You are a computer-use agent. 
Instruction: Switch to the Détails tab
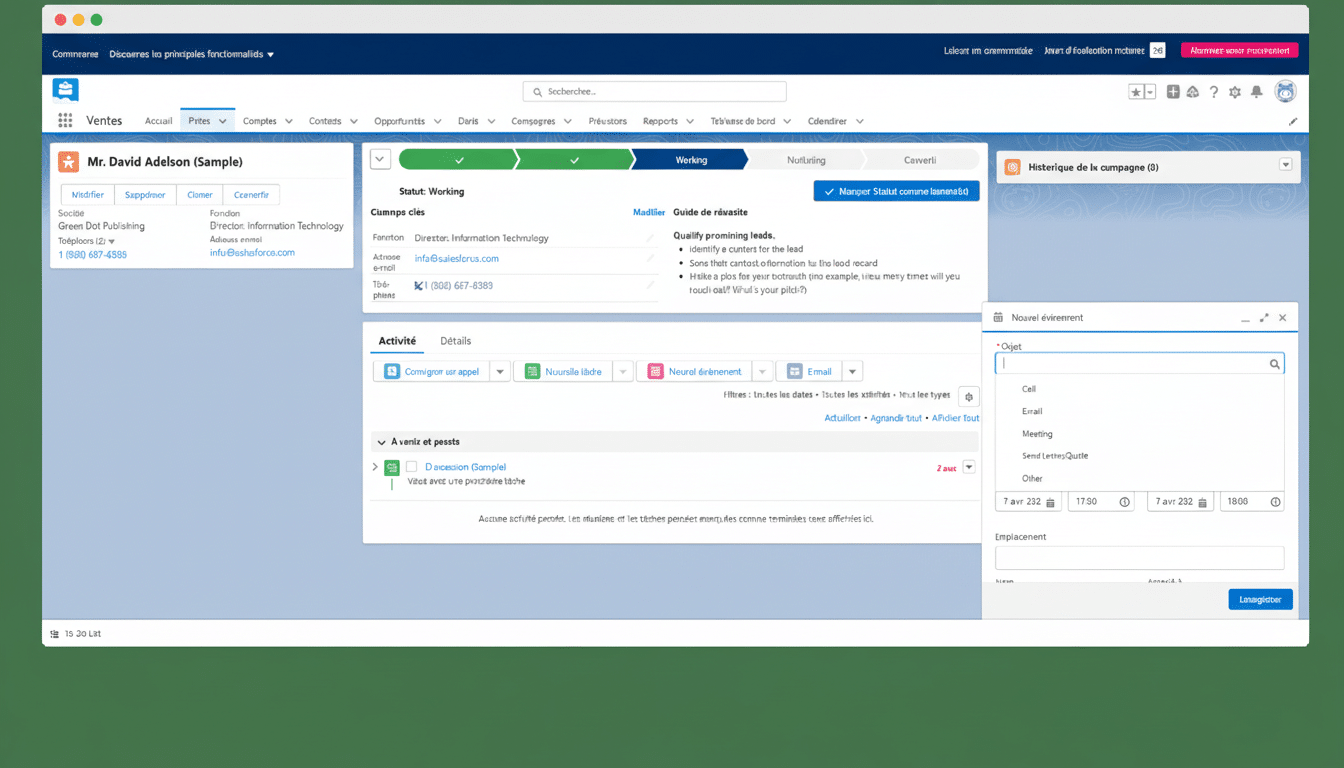tap(455, 341)
